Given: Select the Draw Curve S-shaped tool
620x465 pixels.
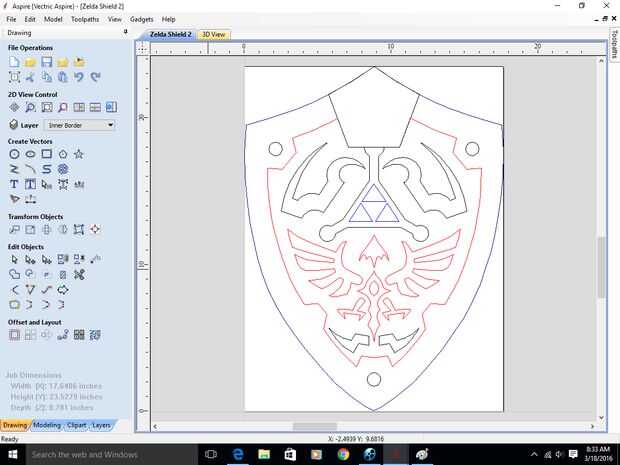Looking at the screenshot, I should [x=47, y=169].
